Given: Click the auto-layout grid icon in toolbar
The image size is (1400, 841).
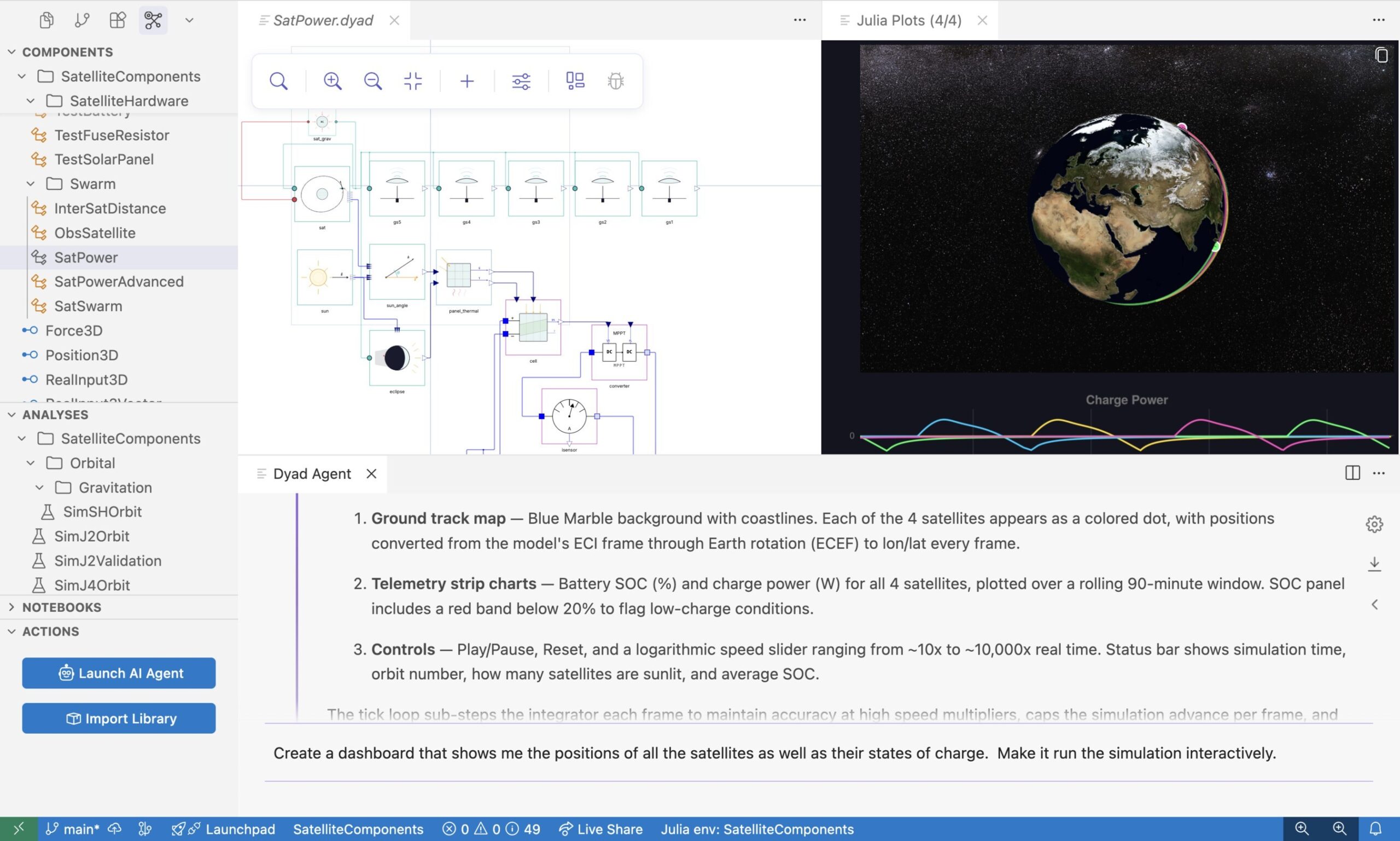Looking at the screenshot, I should click(575, 81).
